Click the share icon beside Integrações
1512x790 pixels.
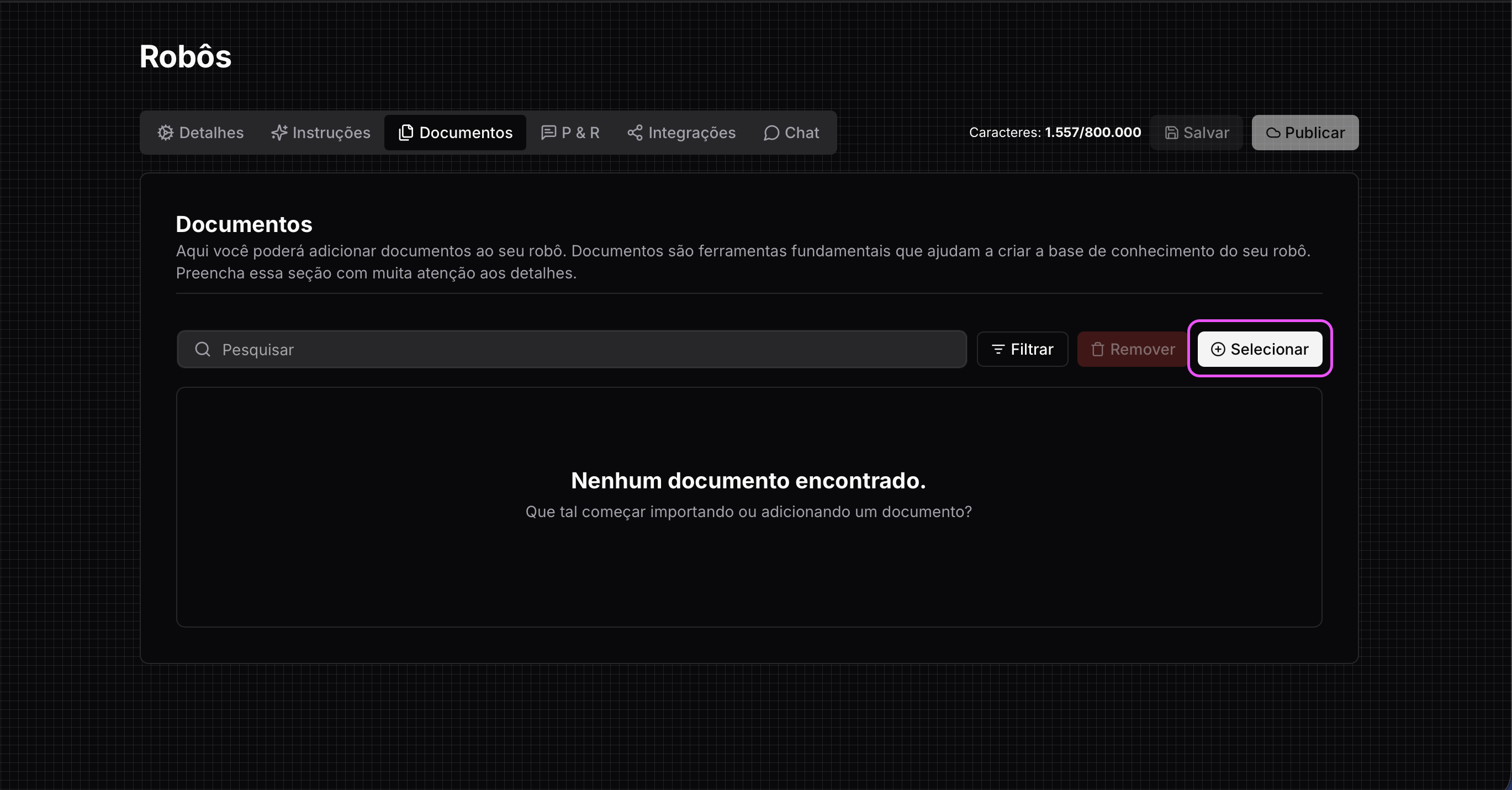coord(635,133)
